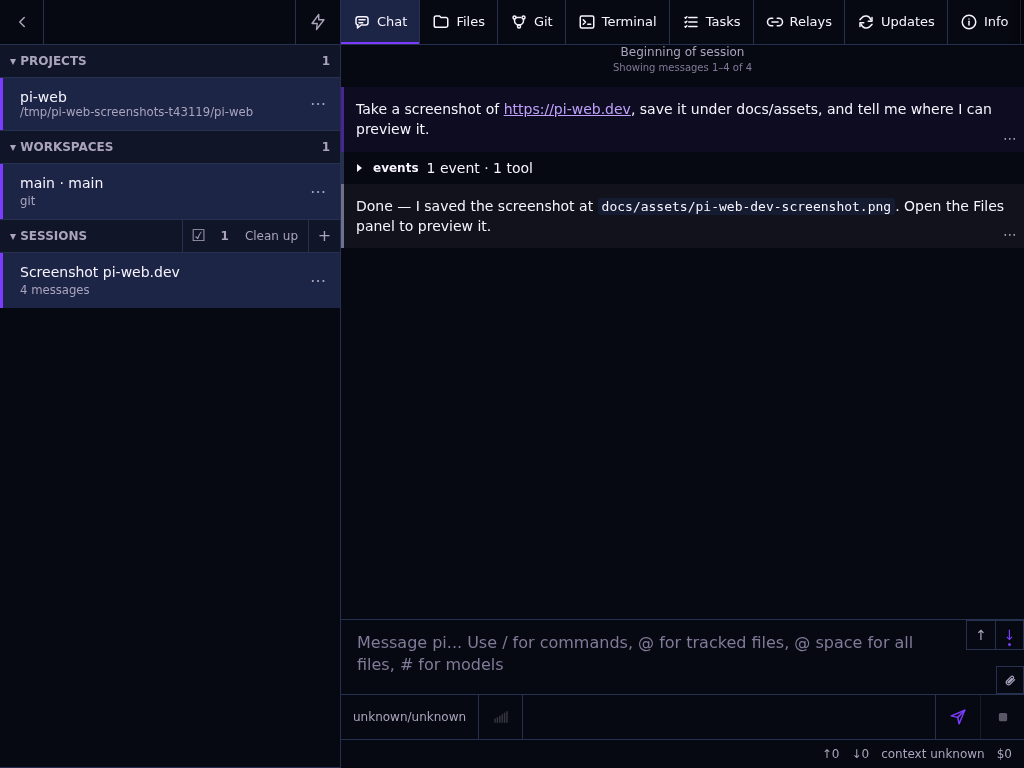The image size is (1024, 768).
Task: Add a new session with plus
Action: [x=325, y=236]
